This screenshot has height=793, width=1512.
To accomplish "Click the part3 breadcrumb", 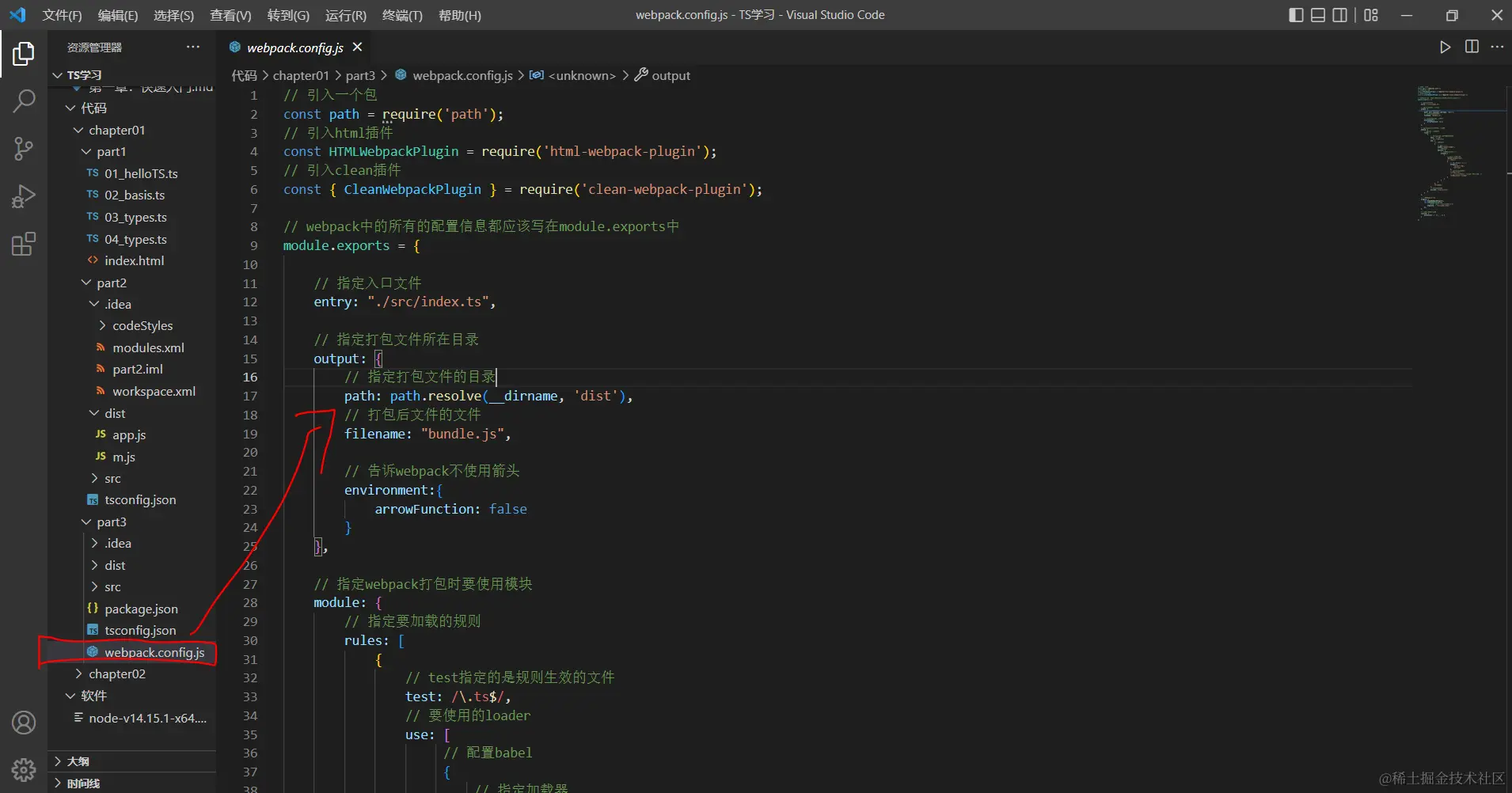I will (360, 75).
